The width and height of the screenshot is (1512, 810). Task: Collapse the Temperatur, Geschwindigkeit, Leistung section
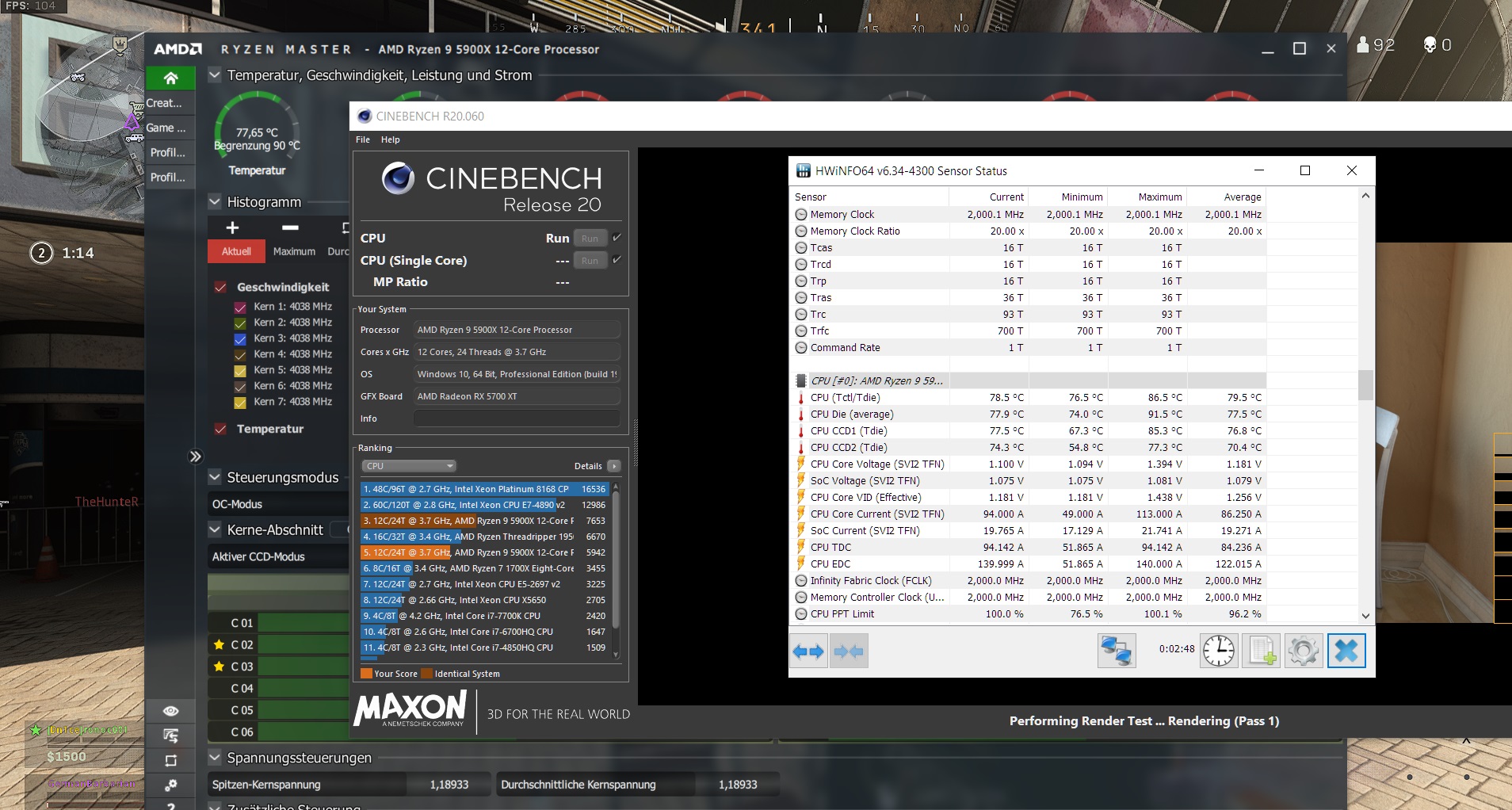point(214,75)
